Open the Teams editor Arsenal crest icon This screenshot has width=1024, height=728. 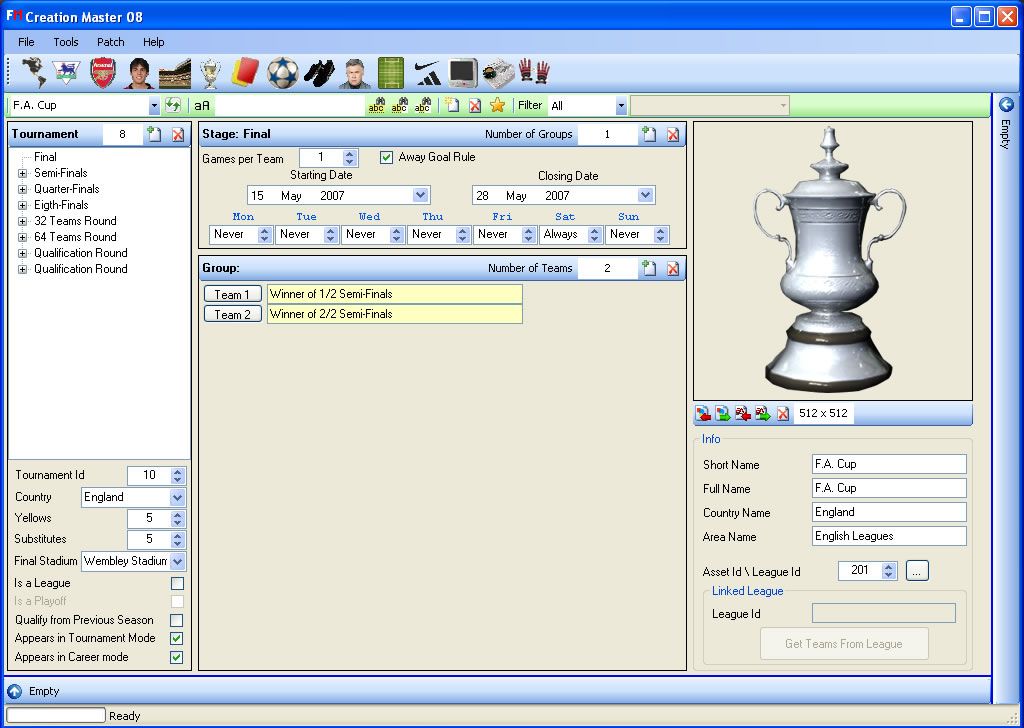pyautogui.click(x=103, y=72)
